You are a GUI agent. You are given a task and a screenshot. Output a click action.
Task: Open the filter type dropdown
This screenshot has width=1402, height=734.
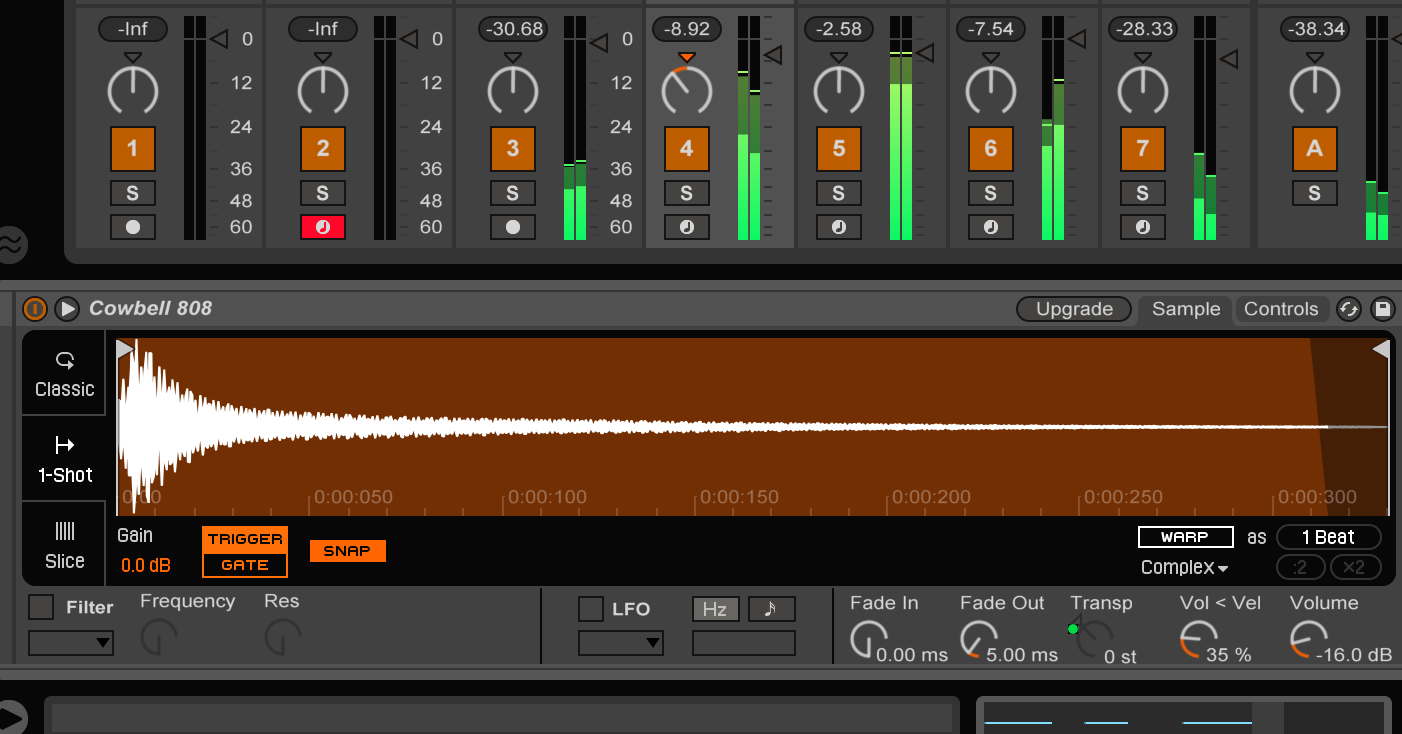[x=70, y=642]
